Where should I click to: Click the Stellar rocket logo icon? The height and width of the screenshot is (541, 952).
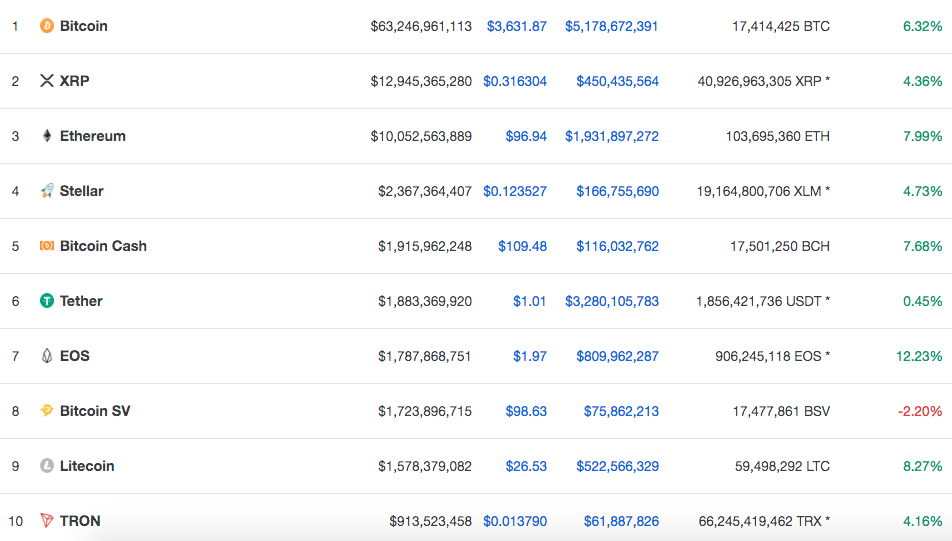[x=47, y=191]
